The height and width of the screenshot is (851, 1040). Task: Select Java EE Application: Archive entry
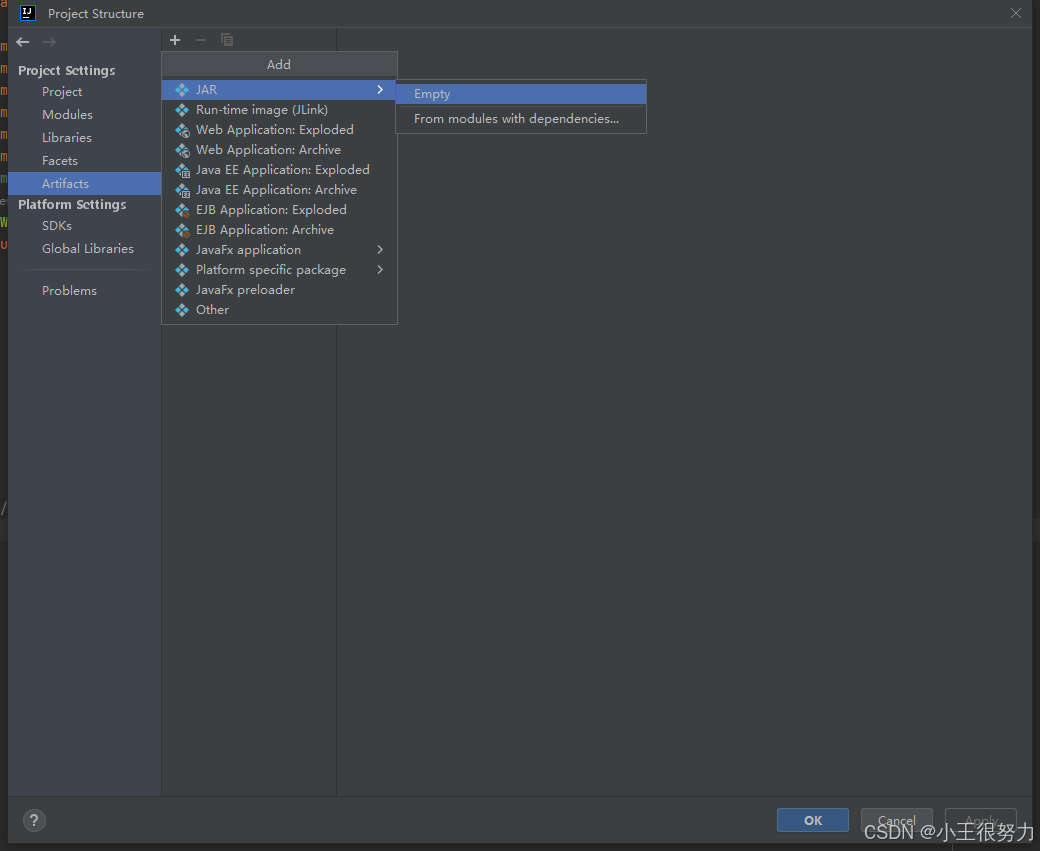(279, 190)
